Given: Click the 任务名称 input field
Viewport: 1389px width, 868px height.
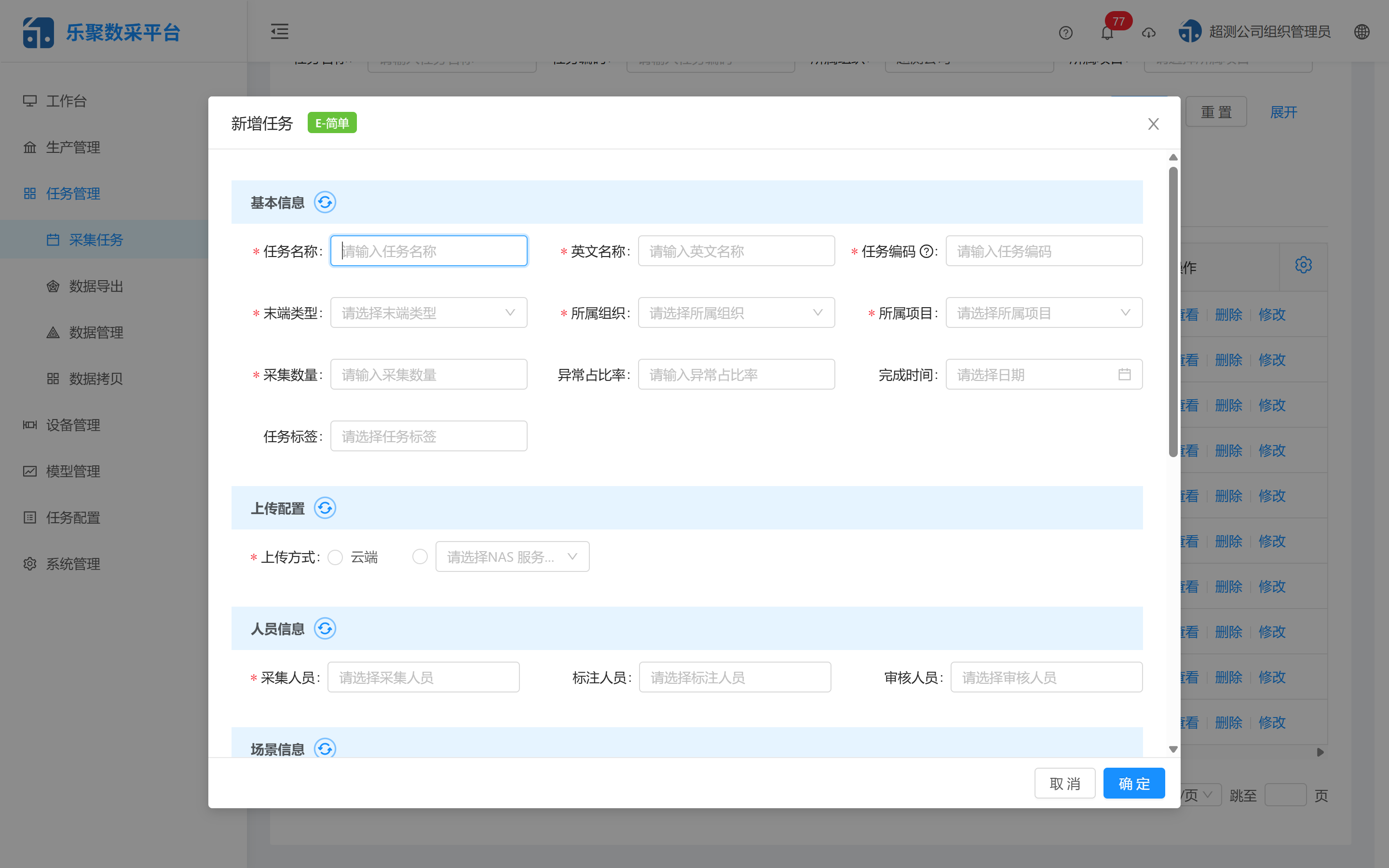Looking at the screenshot, I should tap(428, 250).
